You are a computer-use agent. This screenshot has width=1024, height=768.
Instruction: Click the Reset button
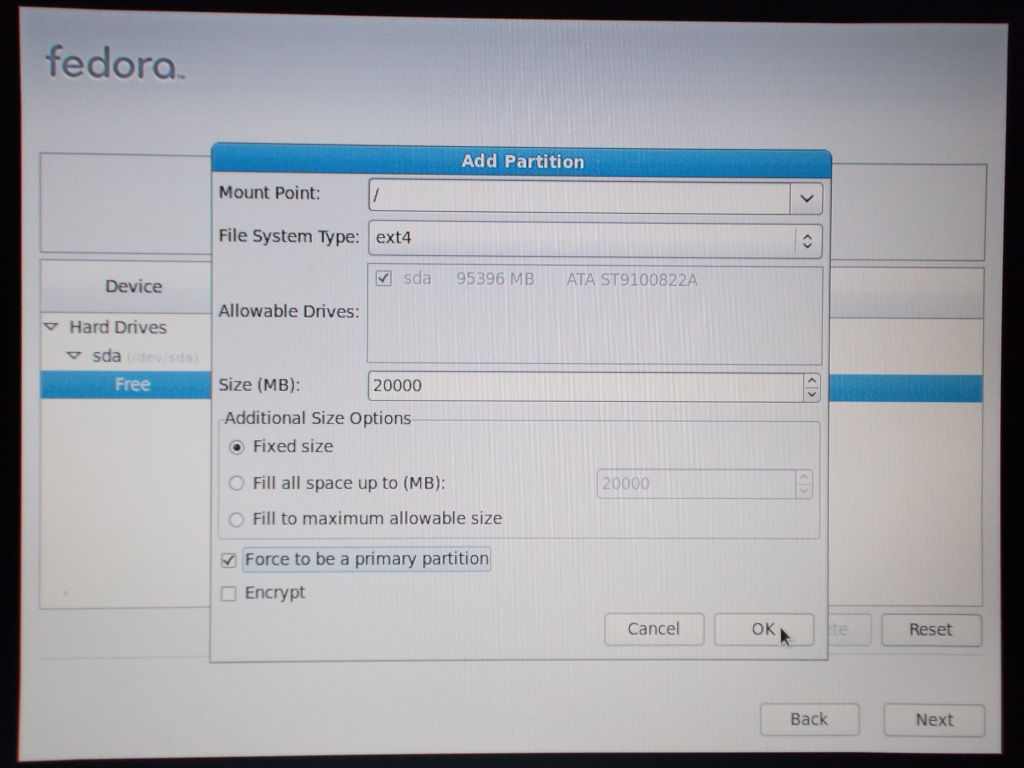point(930,630)
